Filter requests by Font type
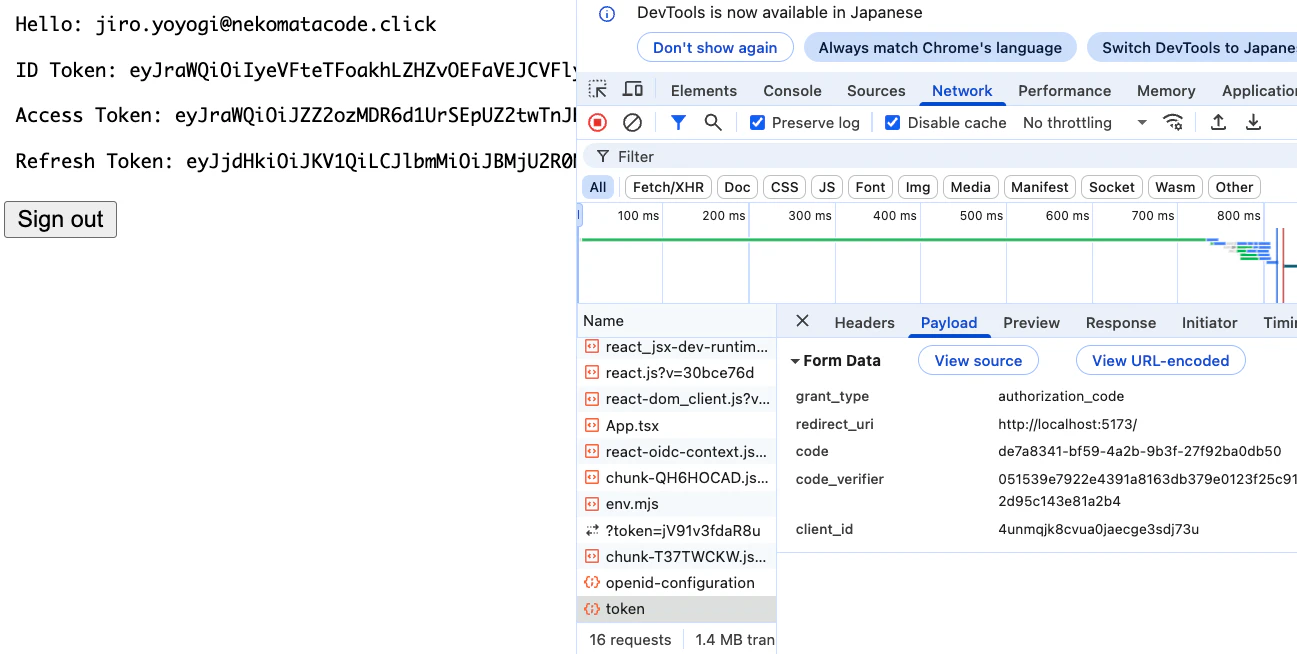 pyautogui.click(x=870, y=187)
